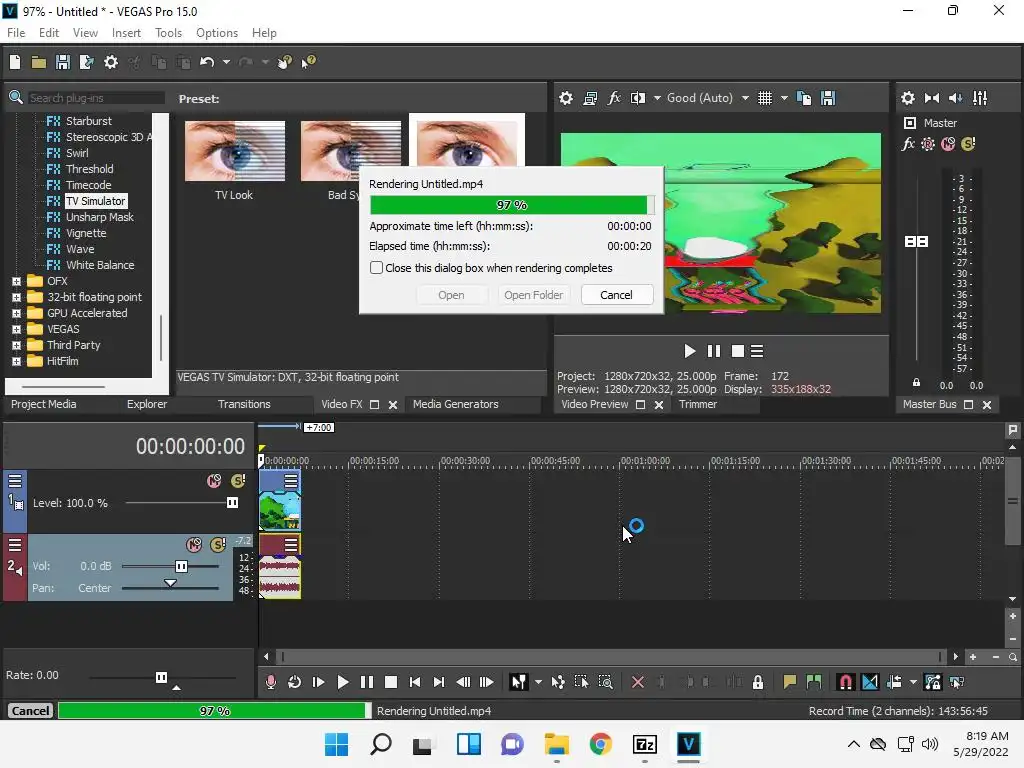Open the Overlays grid dropdown arrow
Image resolution: width=1024 pixels, height=768 pixels.
(x=784, y=98)
